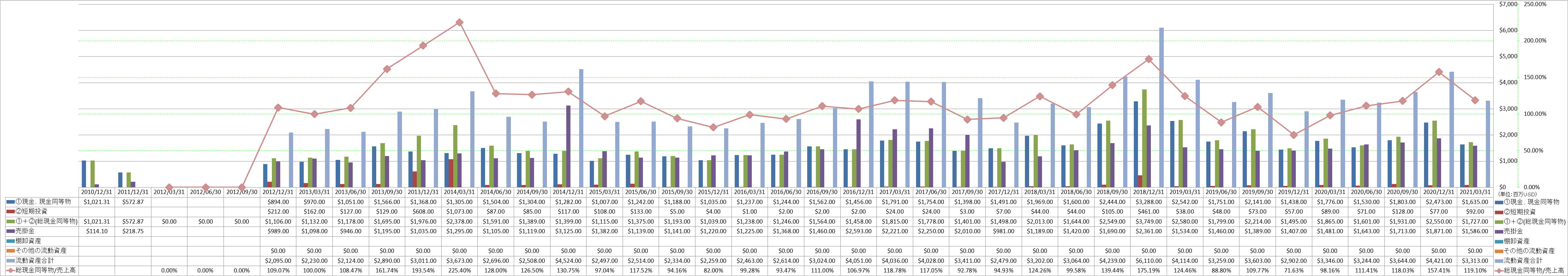Click the 2021/03/31 date header
This screenshot has height=276, width=1568.
click(1475, 192)
